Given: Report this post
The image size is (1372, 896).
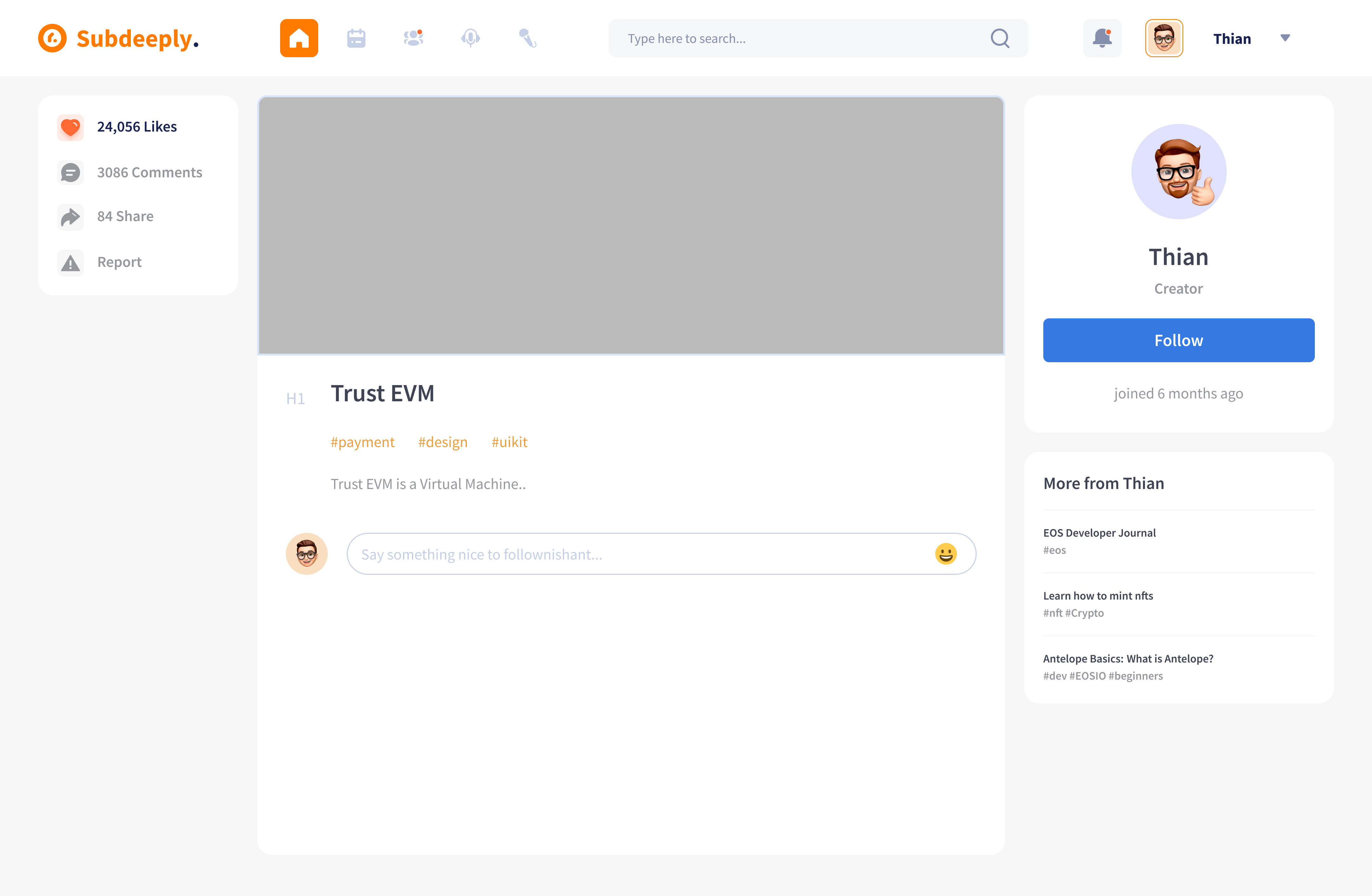Looking at the screenshot, I should 119,262.
